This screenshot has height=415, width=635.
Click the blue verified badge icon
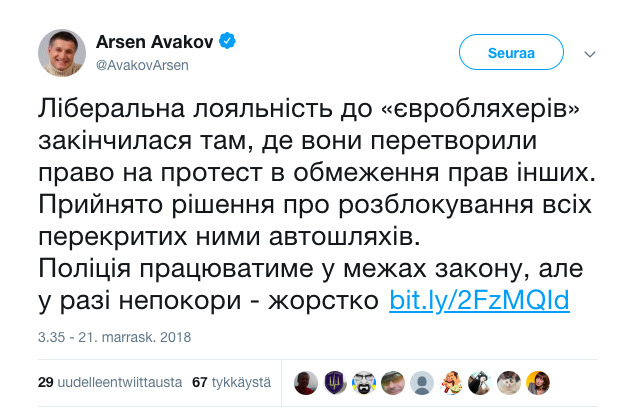pyautogui.click(x=228, y=41)
